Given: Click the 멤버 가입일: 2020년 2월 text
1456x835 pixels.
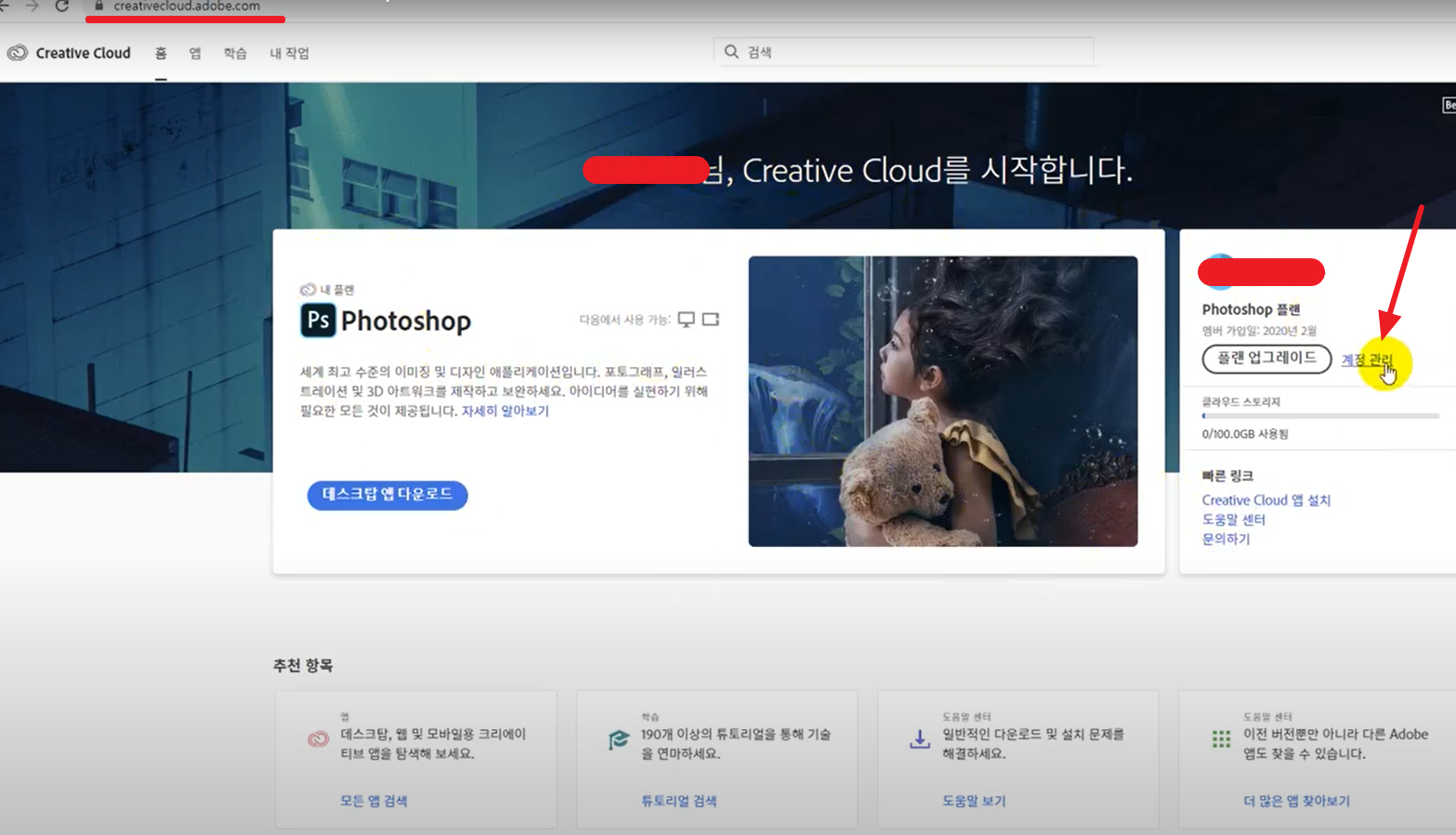Looking at the screenshot, I should tap(1259, 331).
